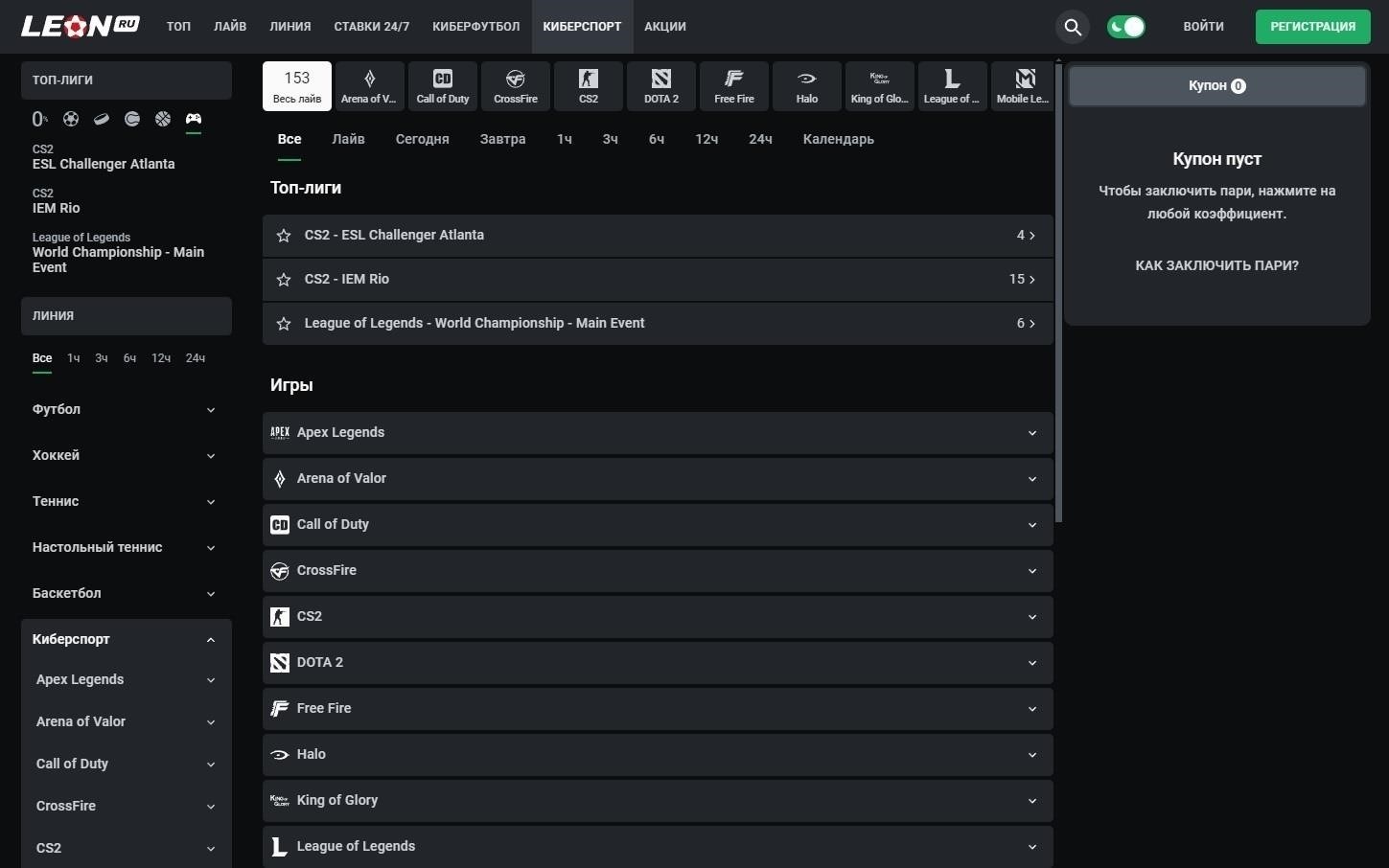The image size is (1389, 868).
Task: Open the ЛАЙВ navigation item
Action: coord(230,27)
